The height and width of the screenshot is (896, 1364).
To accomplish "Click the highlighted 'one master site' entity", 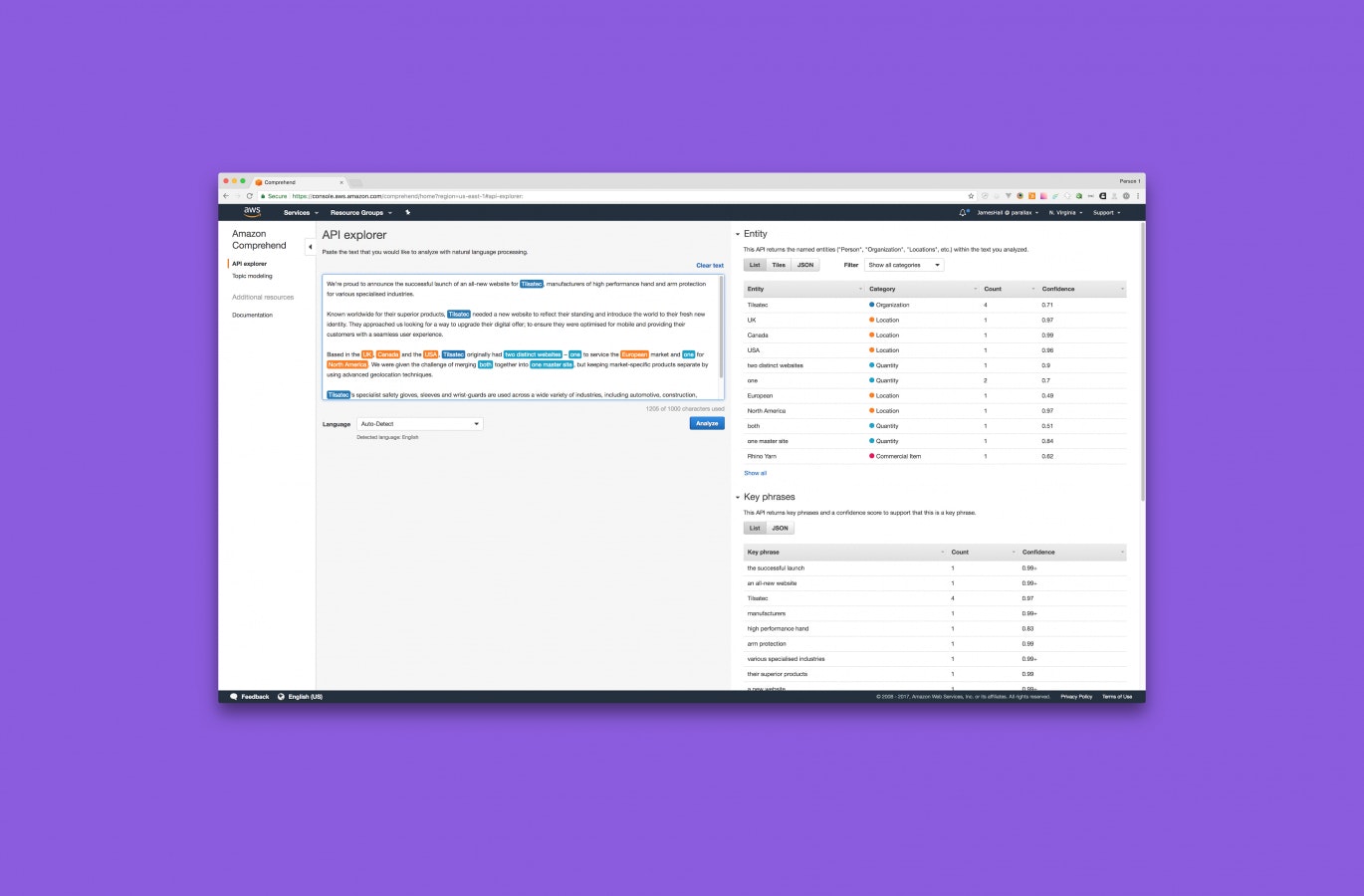I will [552, 364].
